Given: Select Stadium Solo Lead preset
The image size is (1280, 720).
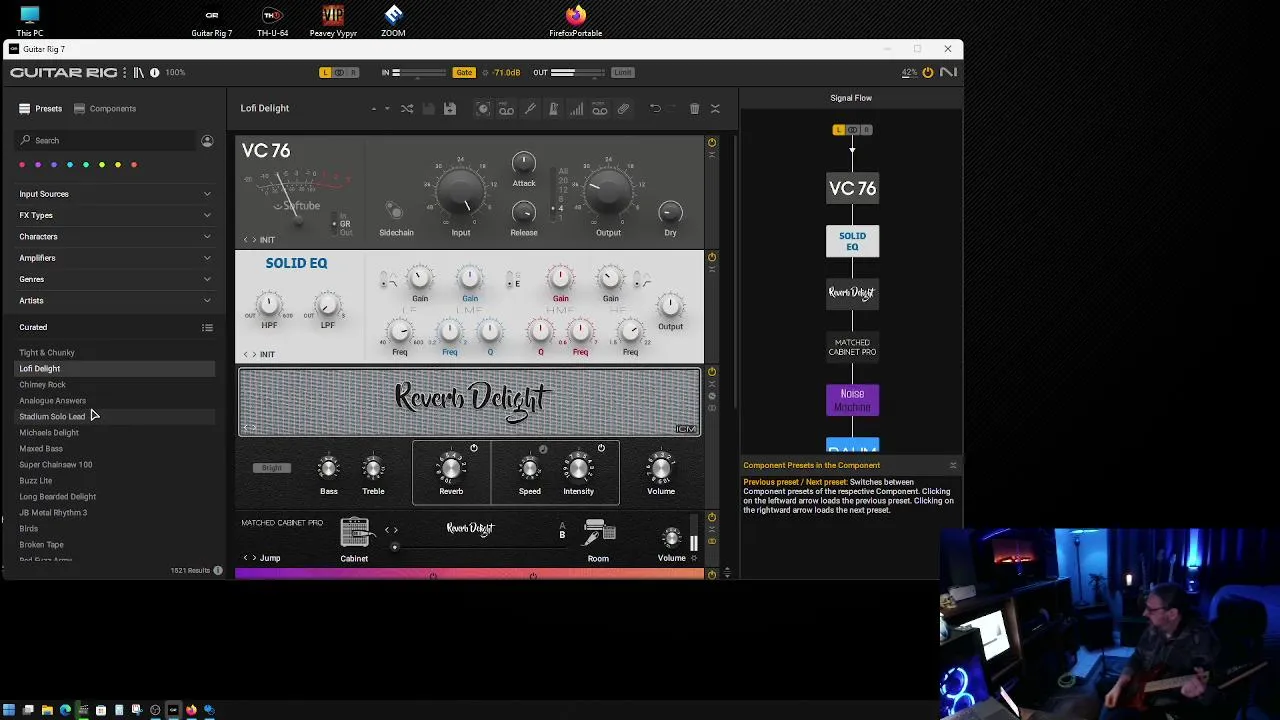Looking at the screenshot, I should pyautogui.click(x=115, y=417).
